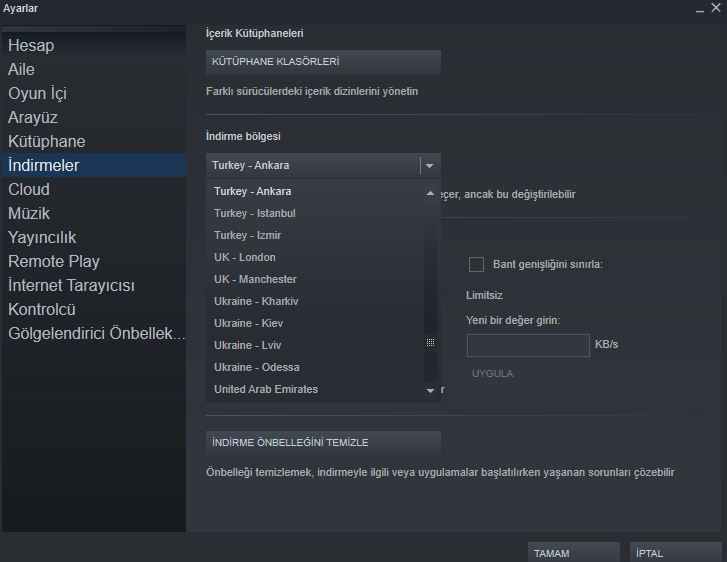
Task: Select United Arab Emirates region
Action: [x=315, y=390]
